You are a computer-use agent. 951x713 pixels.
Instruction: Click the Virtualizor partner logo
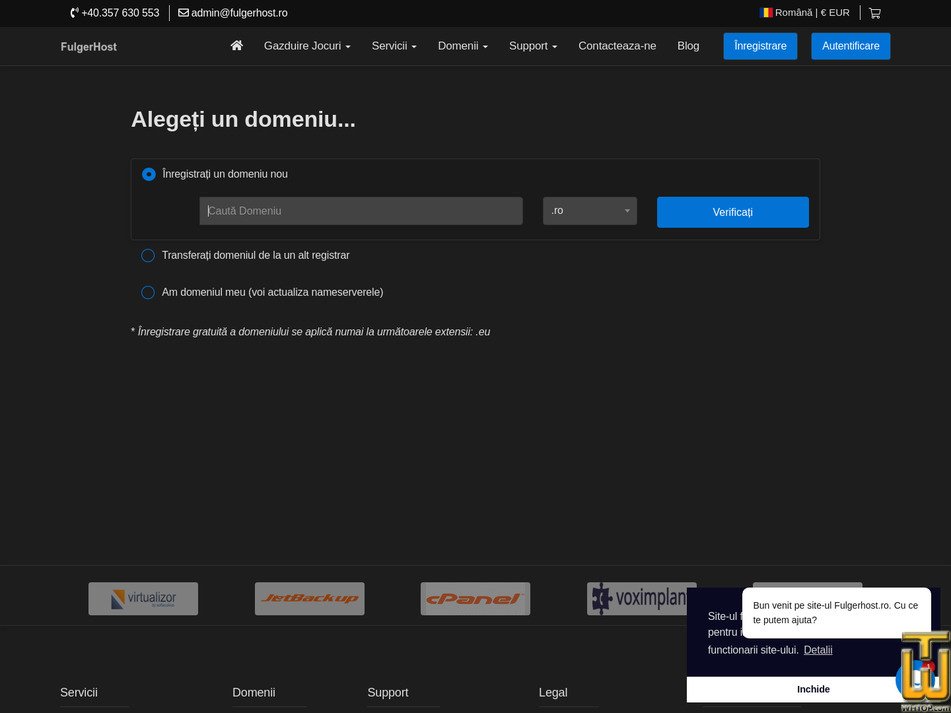tap(142, 598)
